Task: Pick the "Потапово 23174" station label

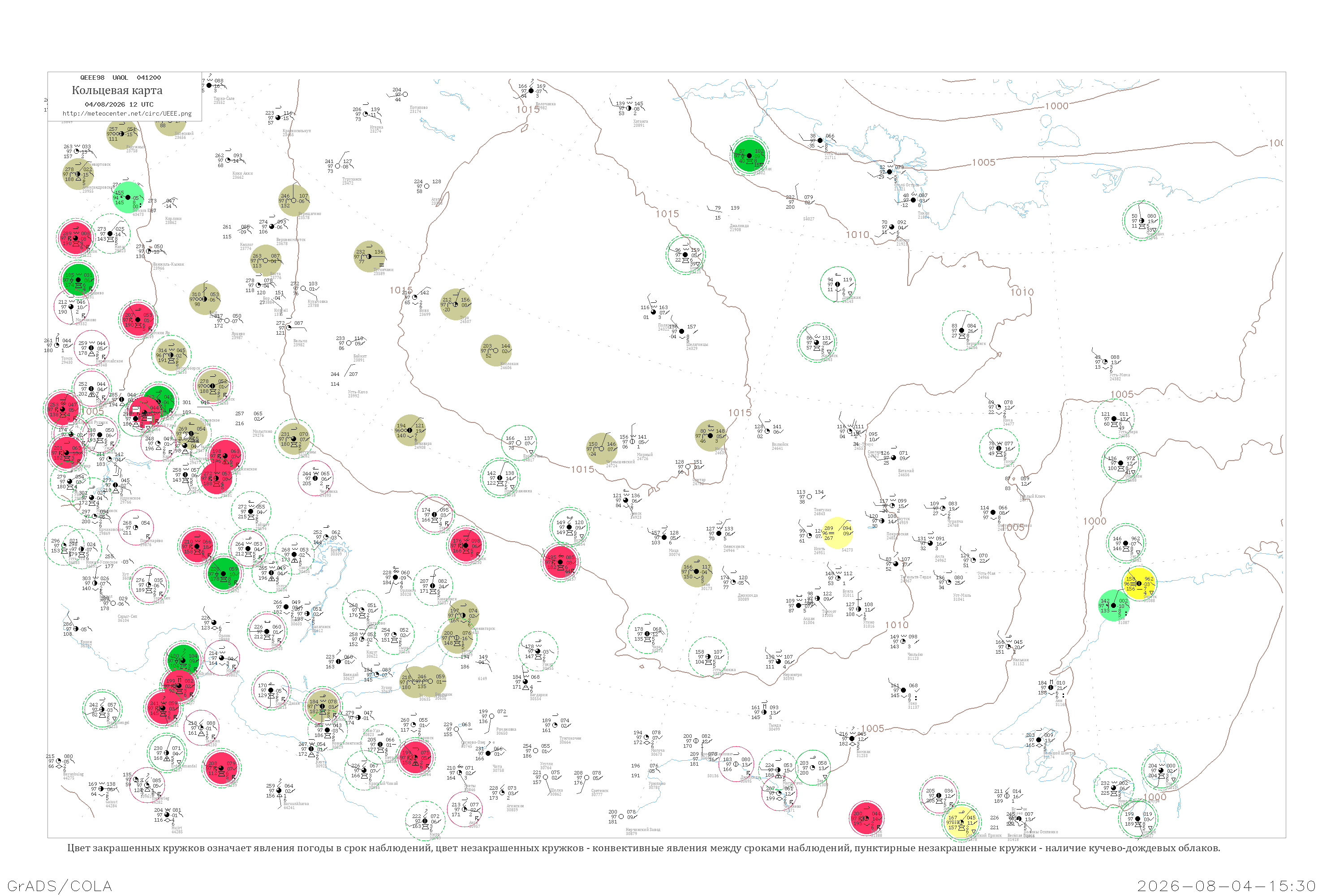Action: [418, 109]
